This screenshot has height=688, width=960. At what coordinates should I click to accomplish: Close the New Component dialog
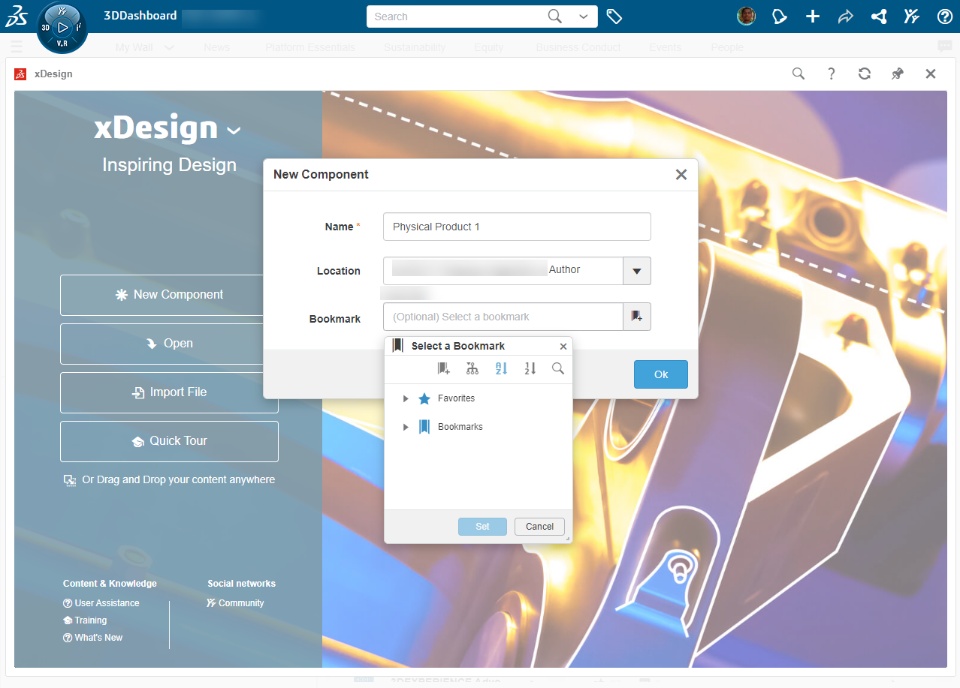pos(681,174)
